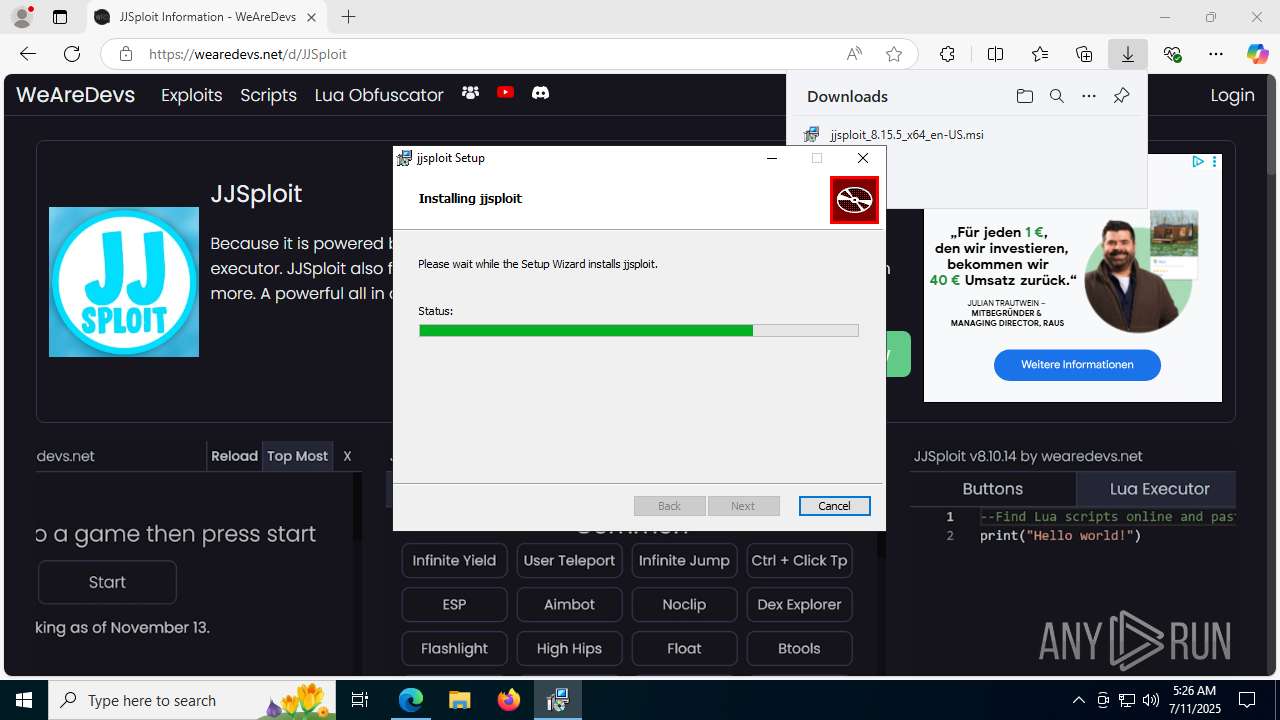Switch to the Lua Executor tab

[x=1159, y=489]
